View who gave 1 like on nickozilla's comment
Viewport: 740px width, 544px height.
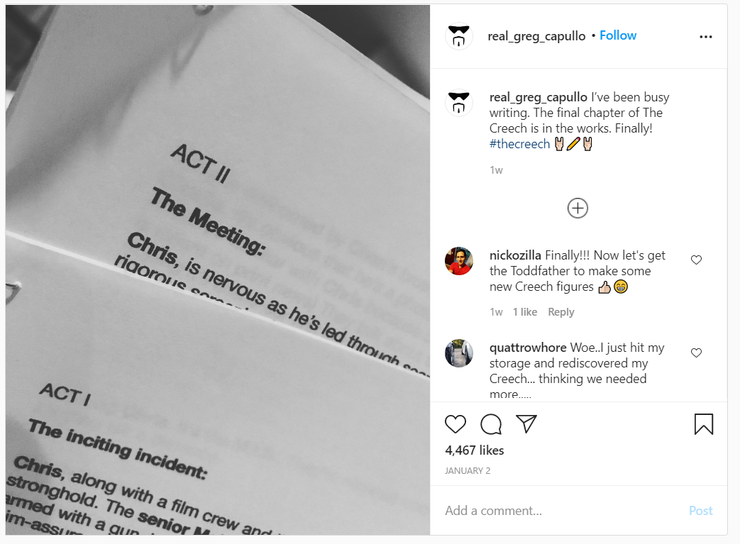click(525, 312)
